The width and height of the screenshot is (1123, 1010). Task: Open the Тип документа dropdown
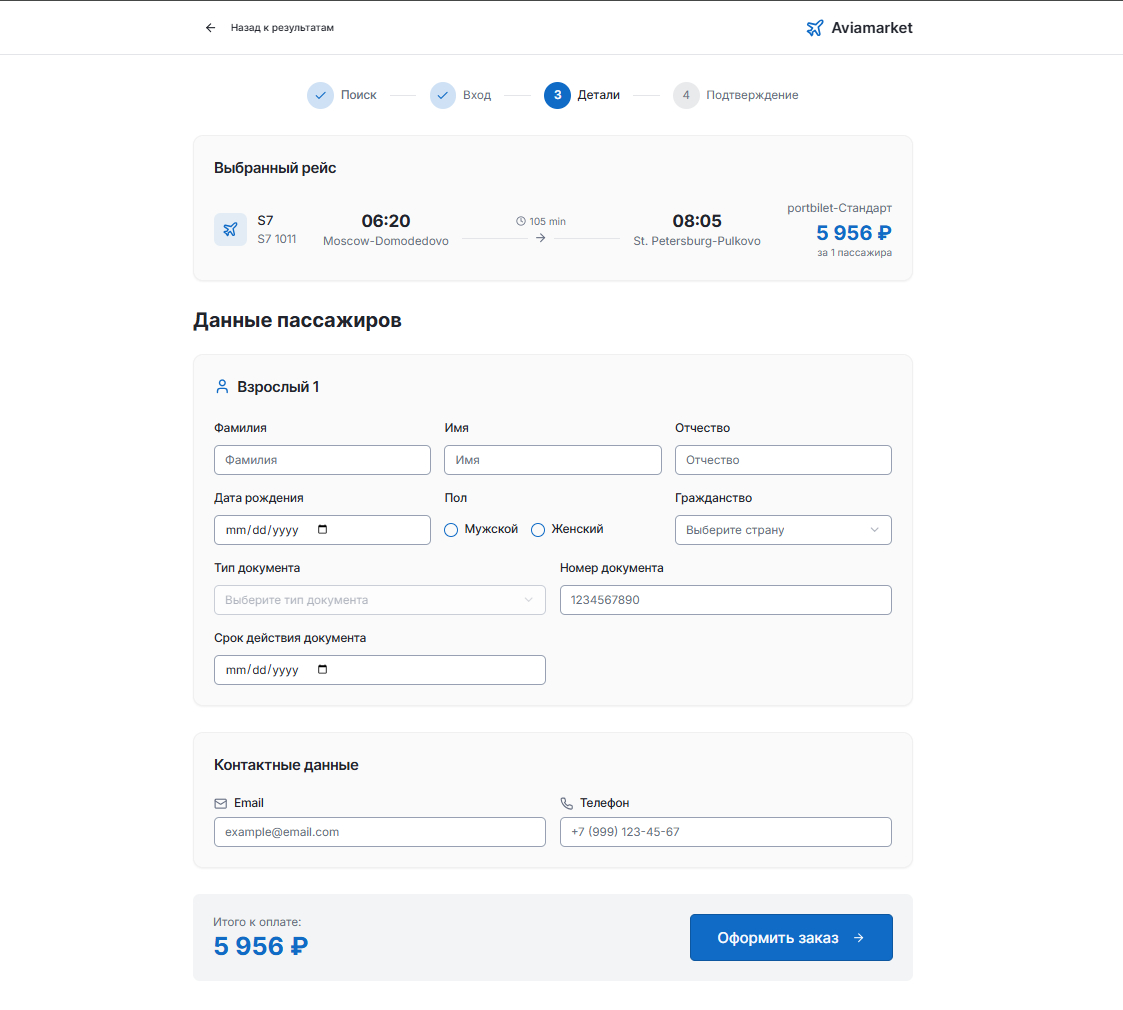click(380, 600)
